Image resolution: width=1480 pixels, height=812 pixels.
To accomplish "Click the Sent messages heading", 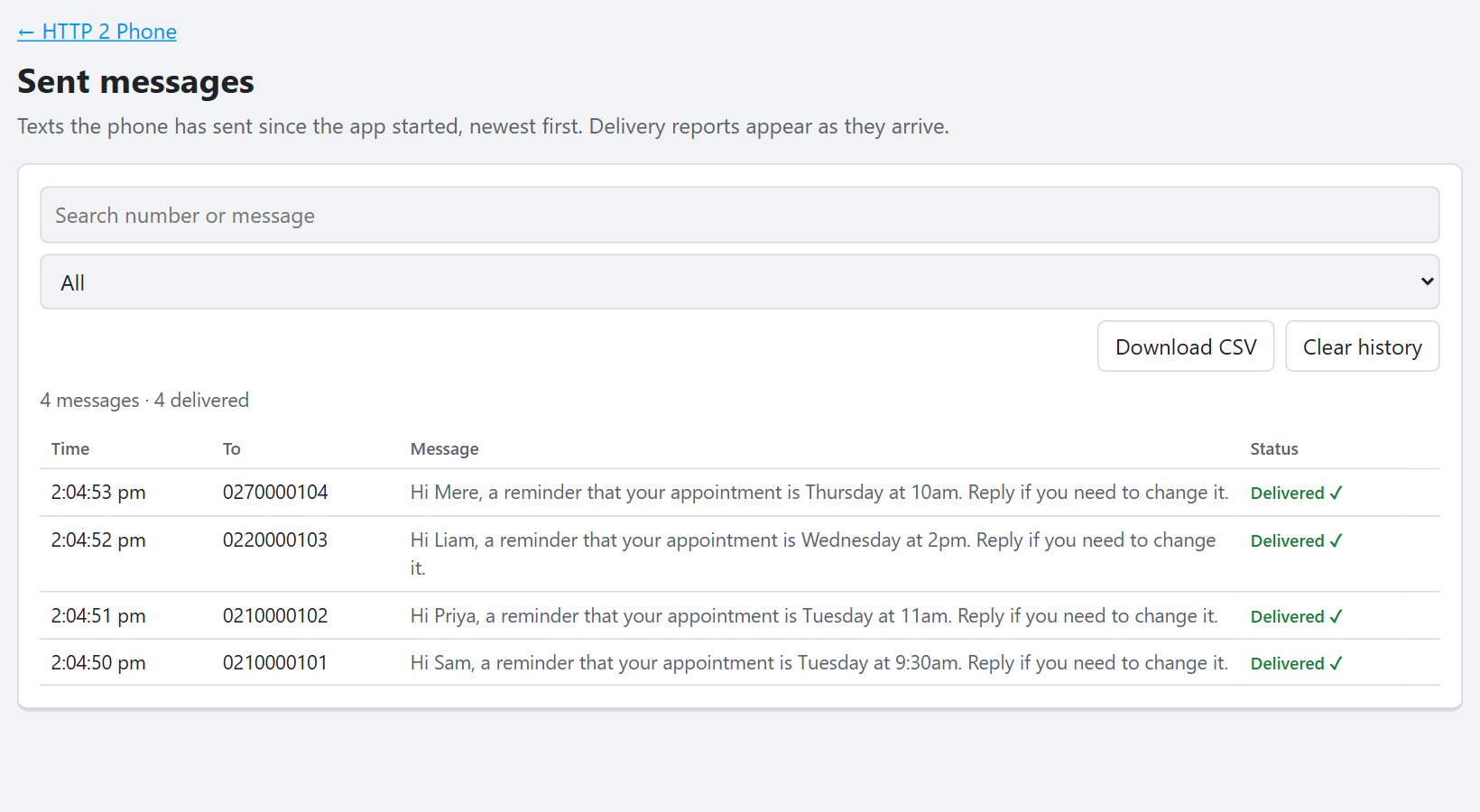I will click(135, 82).
